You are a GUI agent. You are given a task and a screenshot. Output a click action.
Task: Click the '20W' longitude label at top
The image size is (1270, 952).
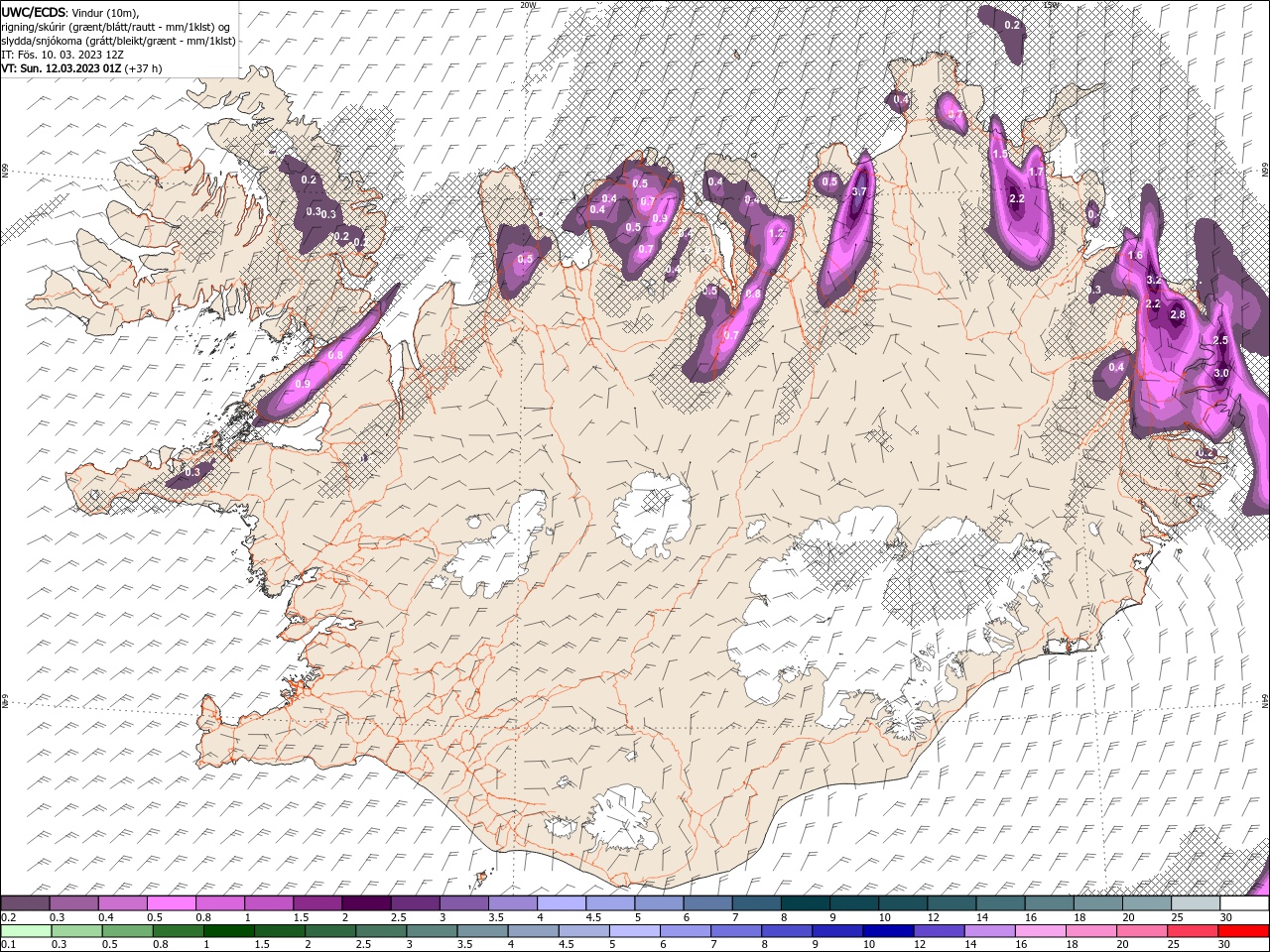pos(528,5)
